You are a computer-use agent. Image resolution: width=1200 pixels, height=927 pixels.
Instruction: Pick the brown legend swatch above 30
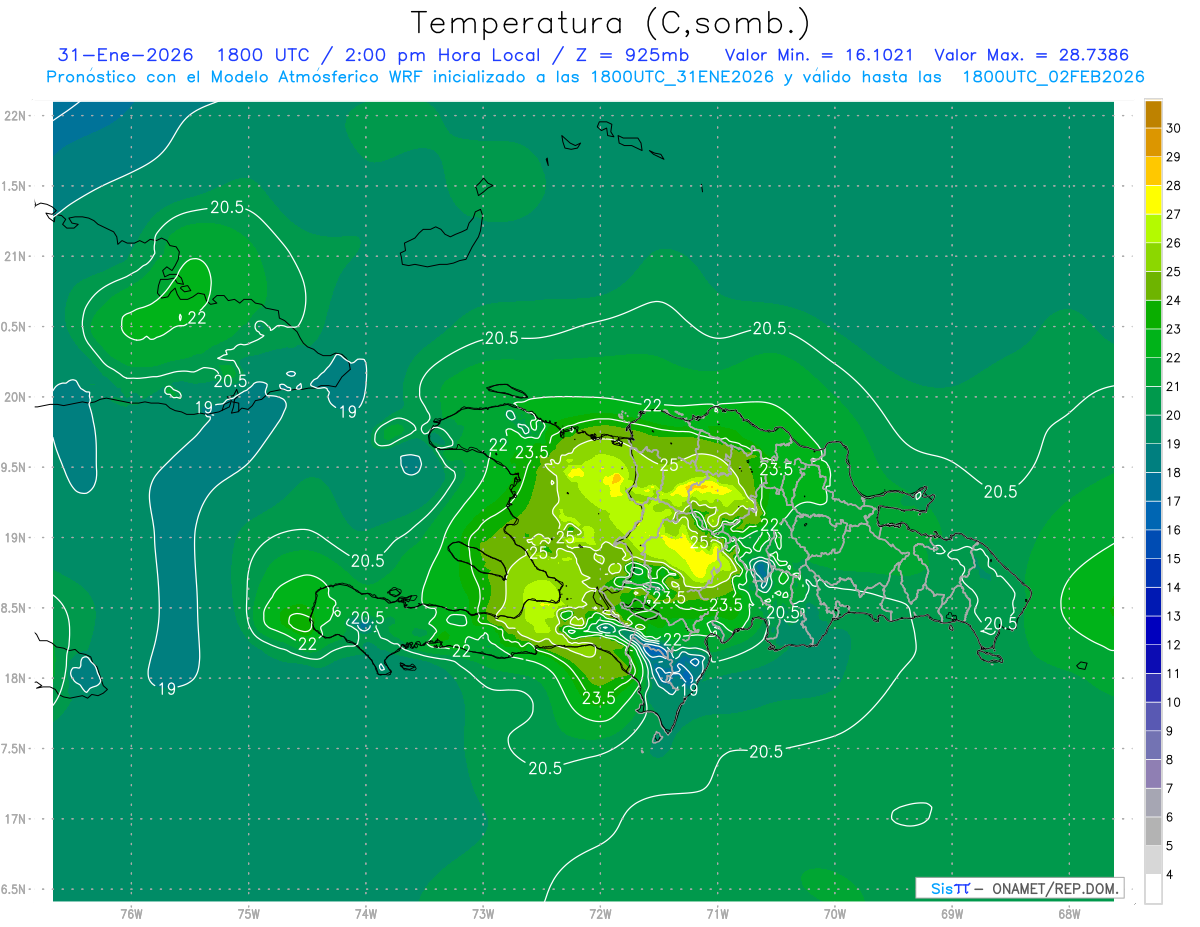click(x=1153, y=114)
